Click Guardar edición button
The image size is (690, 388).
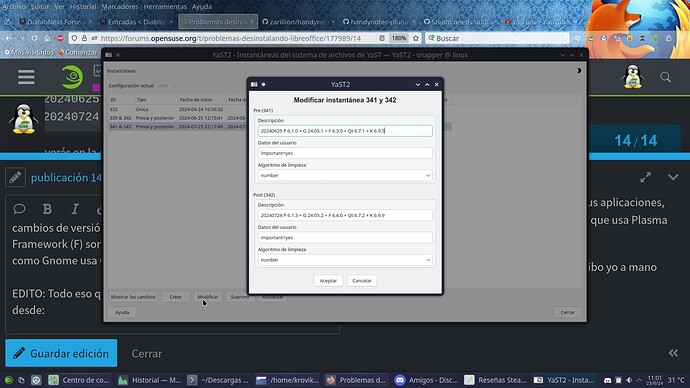coord(61,353)
